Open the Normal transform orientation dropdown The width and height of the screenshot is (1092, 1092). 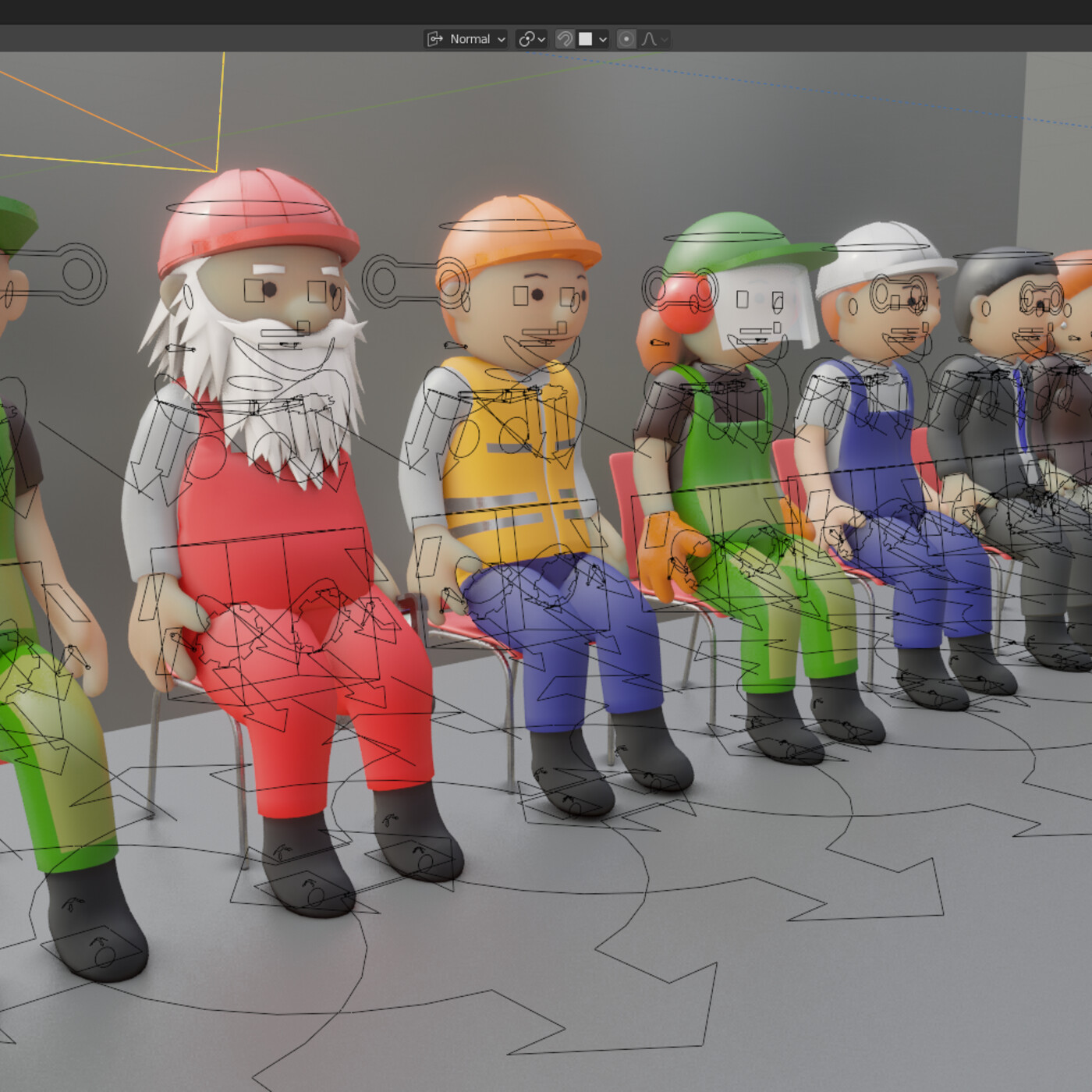pos(466,39)
